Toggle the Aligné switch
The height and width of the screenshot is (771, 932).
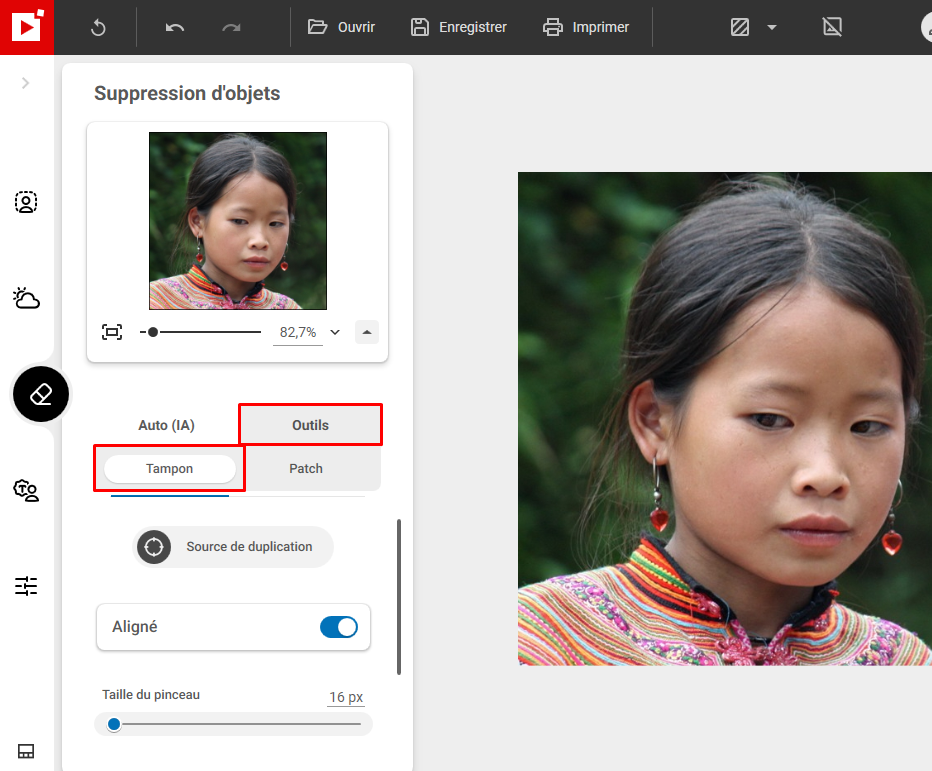339,627
